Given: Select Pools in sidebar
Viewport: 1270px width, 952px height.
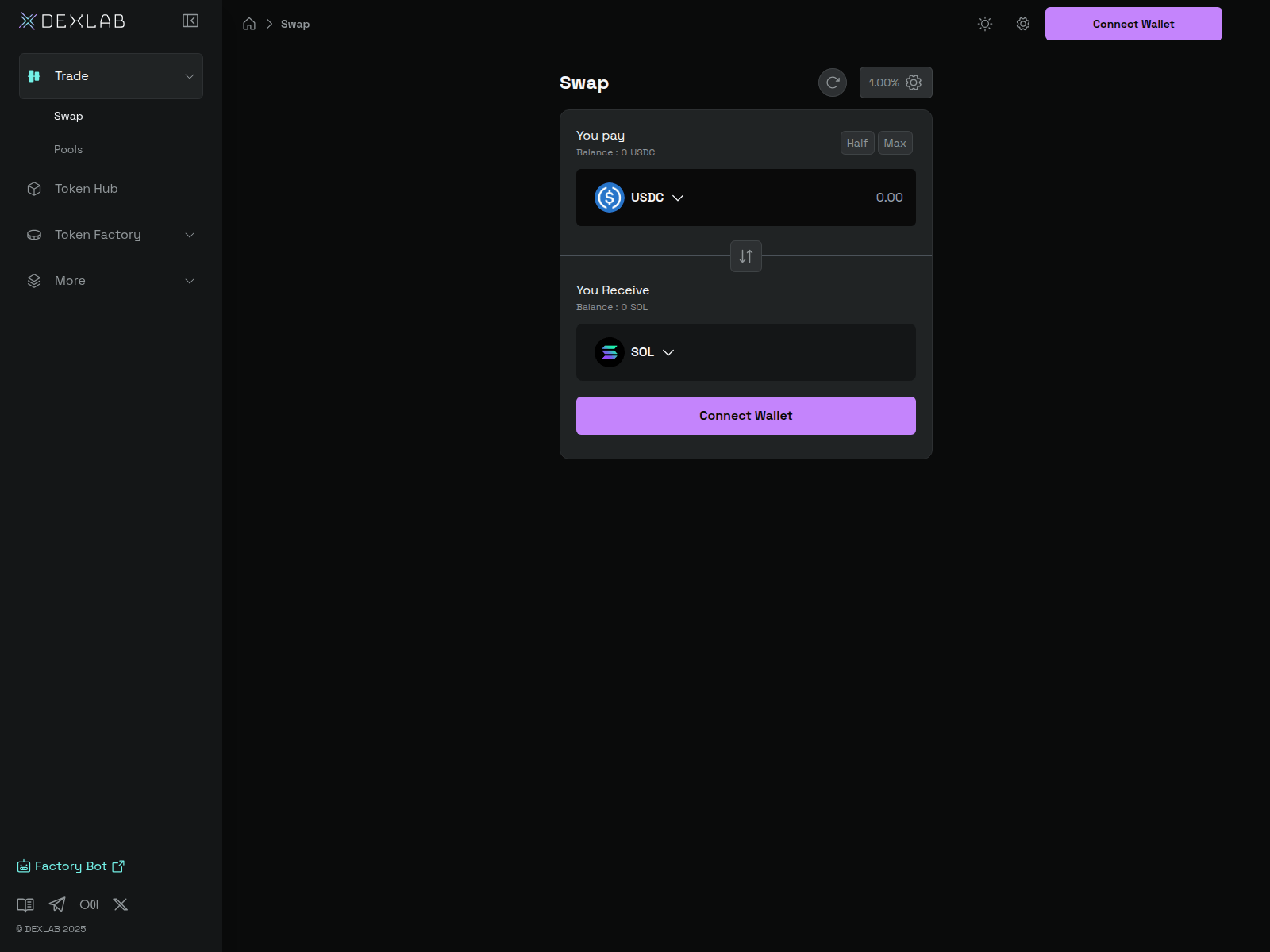Looking at the screenshot, I should coord(68,149).
